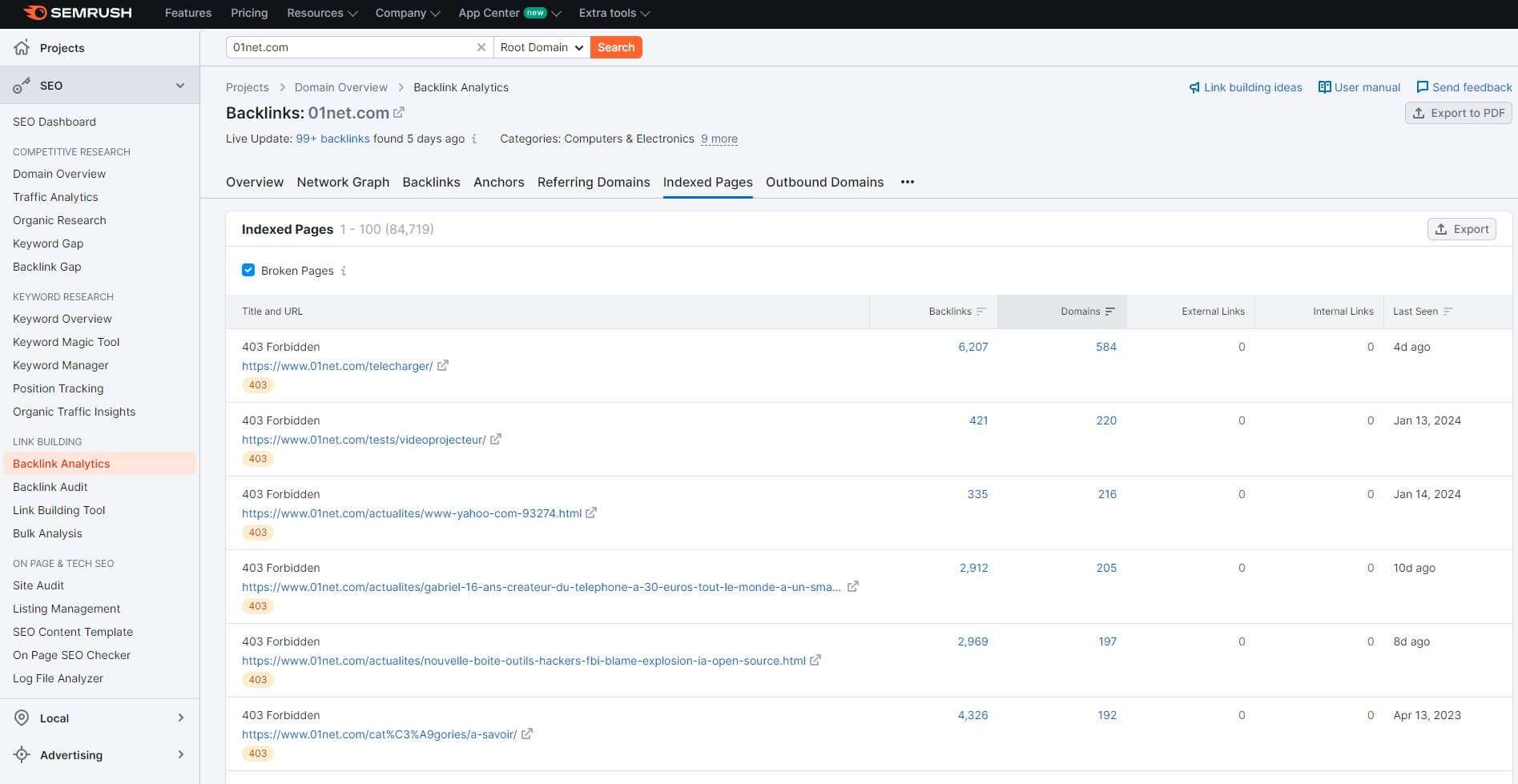Open nouvelle-boite-outils URL external link icon
The image size is (1518, 784).
point(815,660)
